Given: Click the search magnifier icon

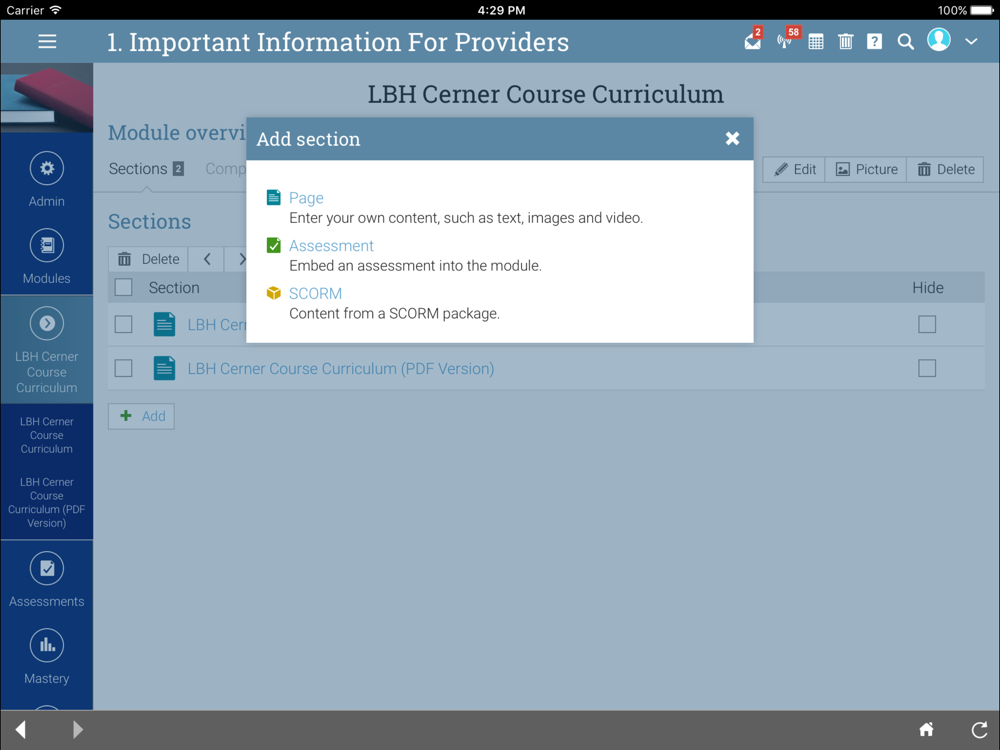Looking at the screenshot, I should coord(905,42).
